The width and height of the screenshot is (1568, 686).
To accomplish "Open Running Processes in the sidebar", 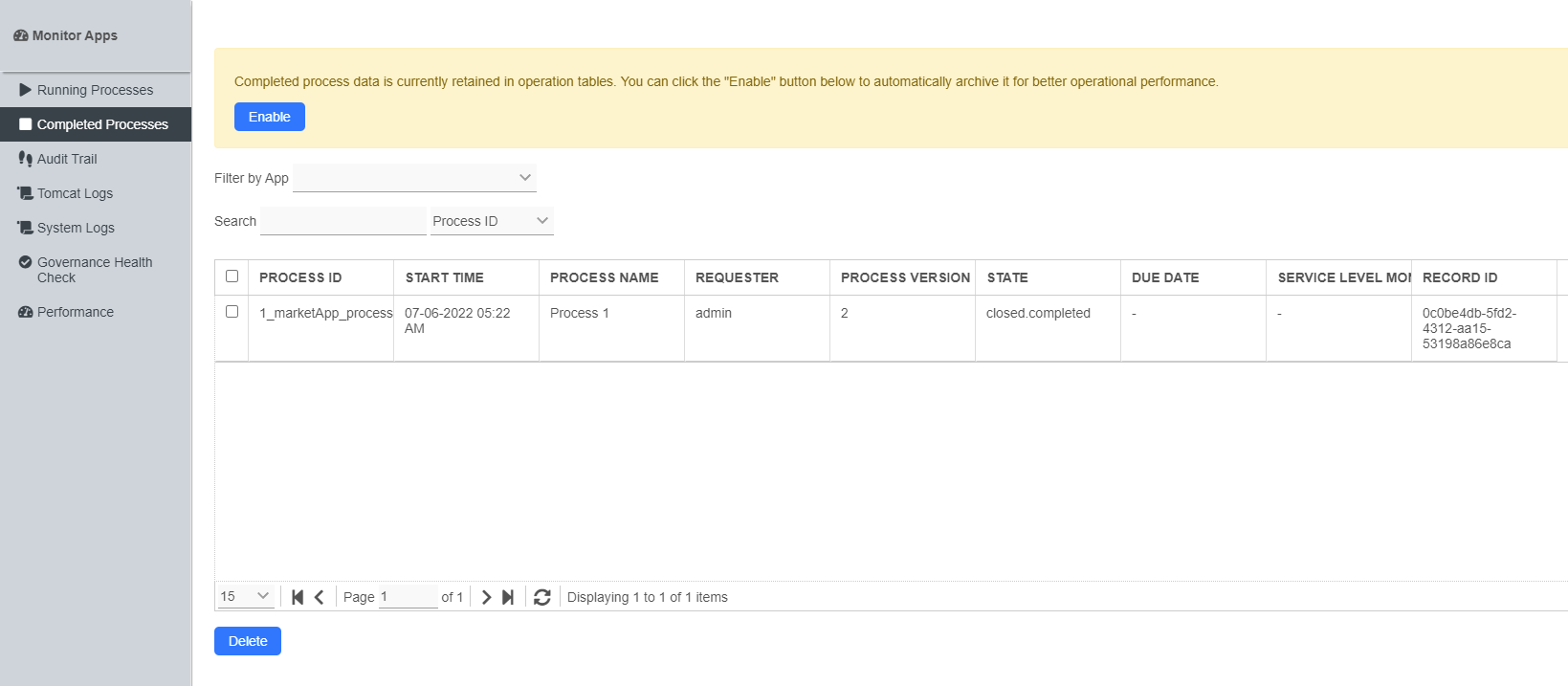I will (x=95, y=90).
